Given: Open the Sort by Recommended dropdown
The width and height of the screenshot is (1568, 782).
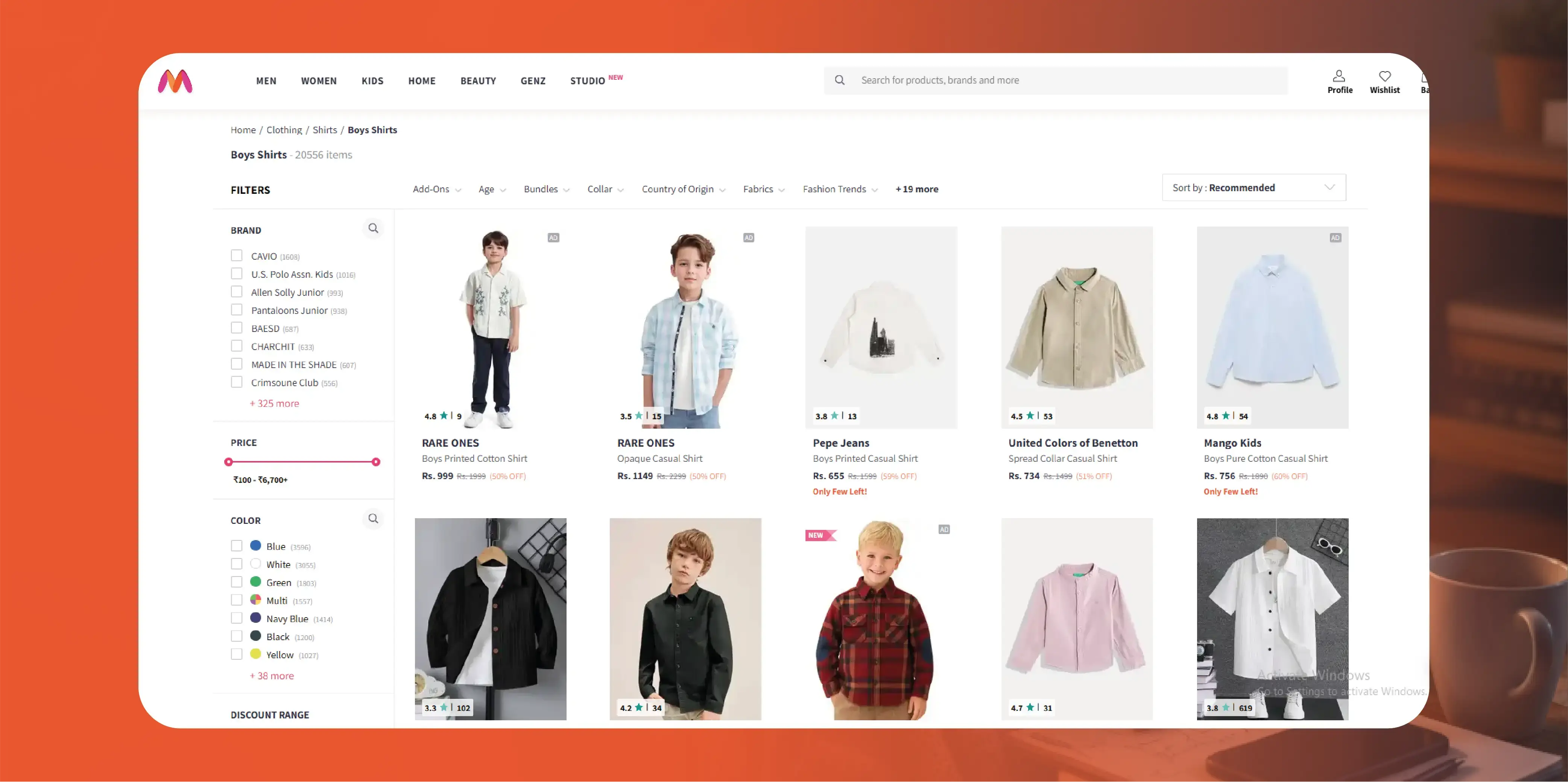Looking at the screenshot, I should click(1253, 187).
